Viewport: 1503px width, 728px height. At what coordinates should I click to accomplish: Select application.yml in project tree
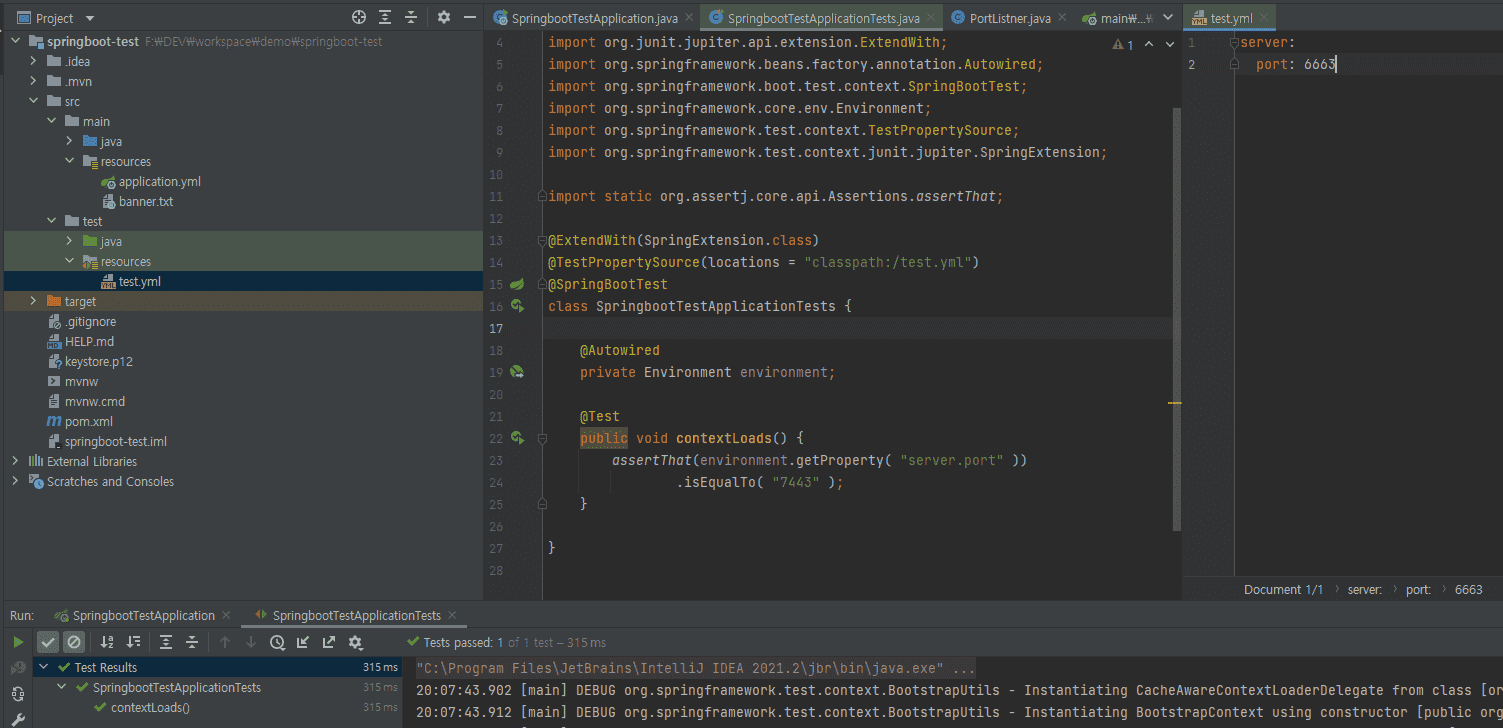pos(160,182)
